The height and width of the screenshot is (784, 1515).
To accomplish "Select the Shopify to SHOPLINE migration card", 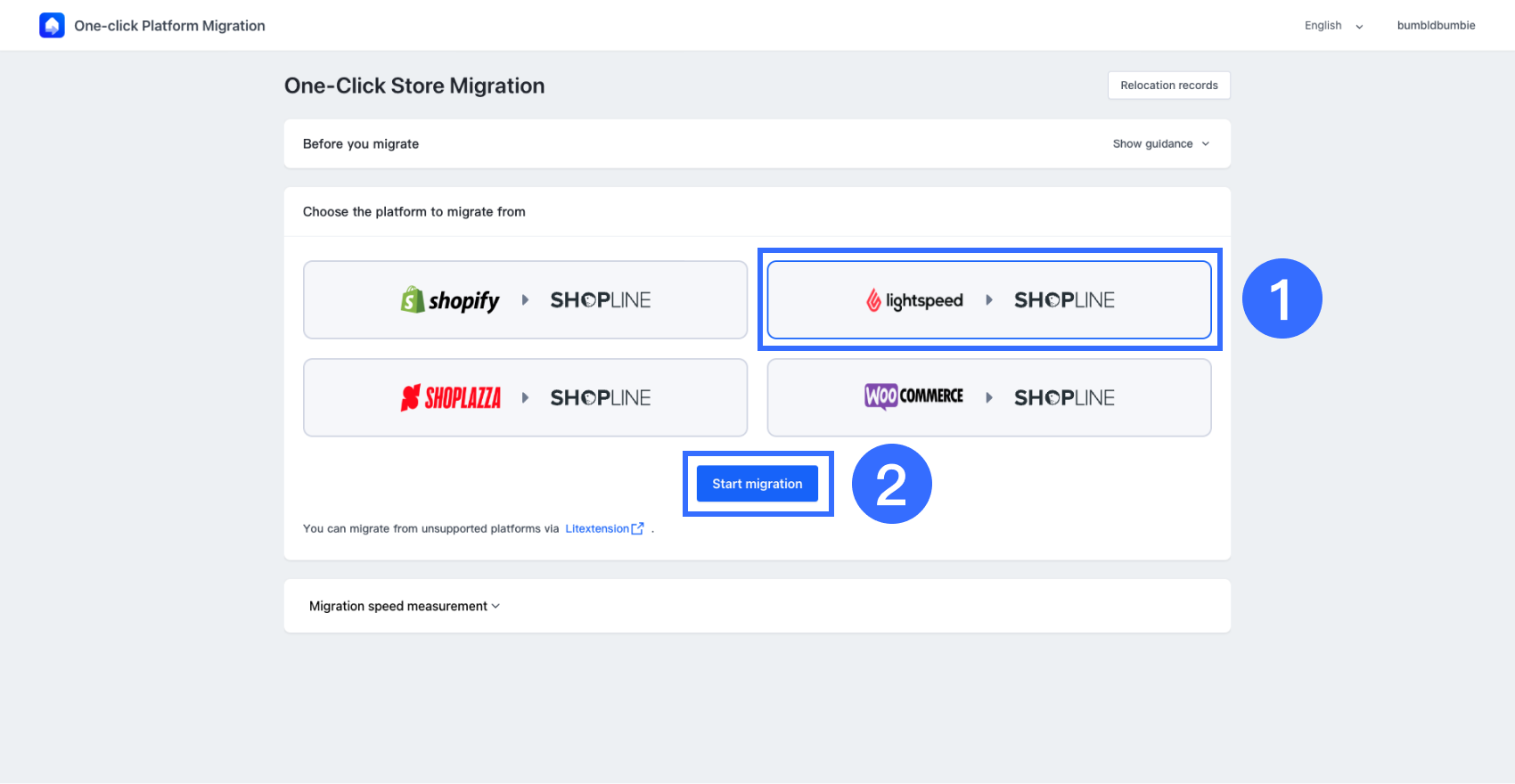I will (525, 299).
